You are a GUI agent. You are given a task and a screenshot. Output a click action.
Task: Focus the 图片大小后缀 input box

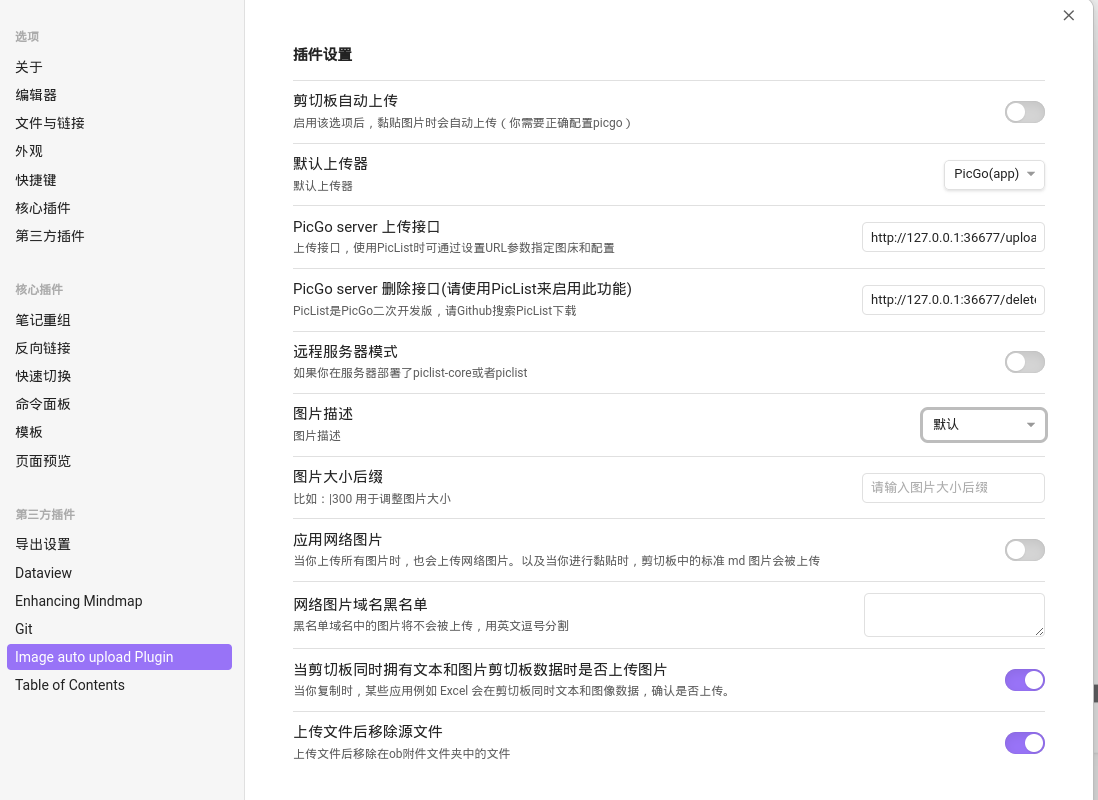[x=953, y=488]
